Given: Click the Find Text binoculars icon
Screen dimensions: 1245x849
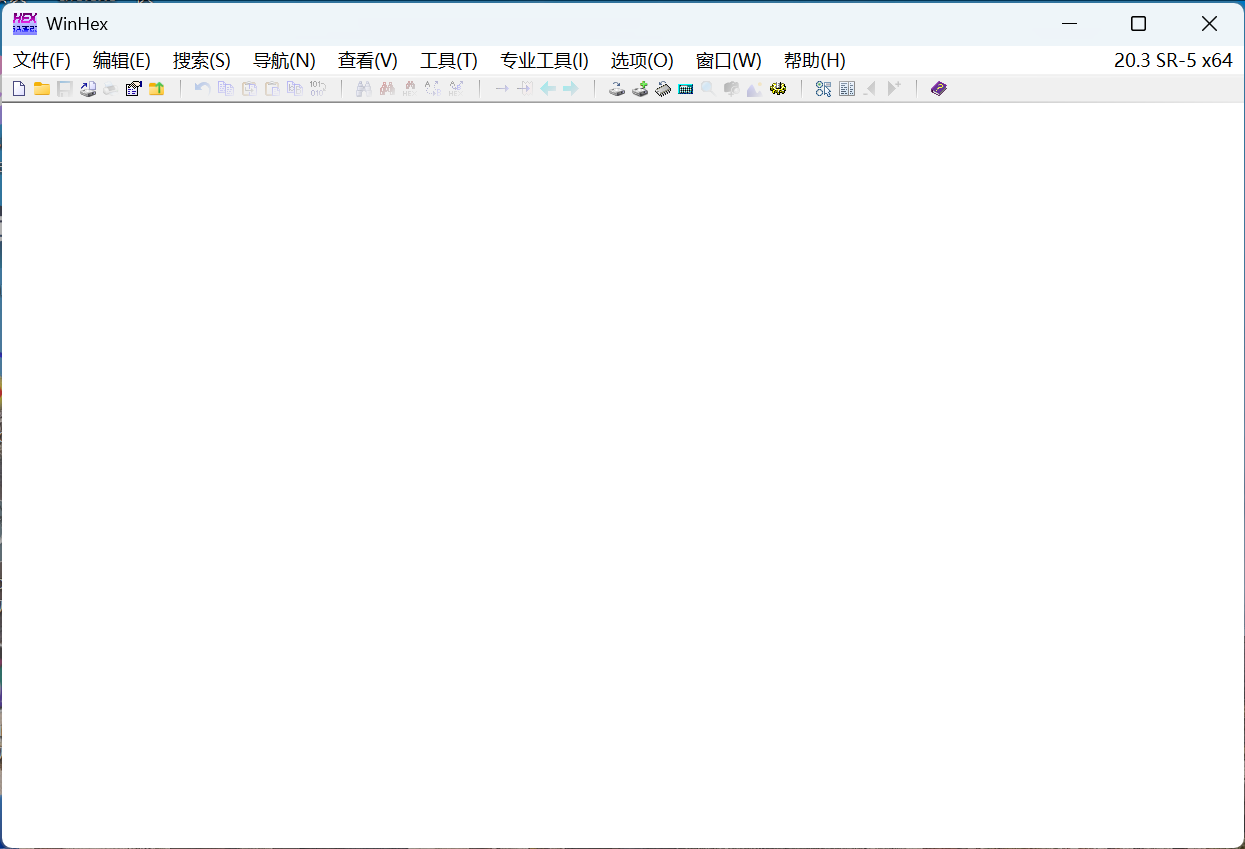Looking at the screenshot, I should [x=387, y=89].
